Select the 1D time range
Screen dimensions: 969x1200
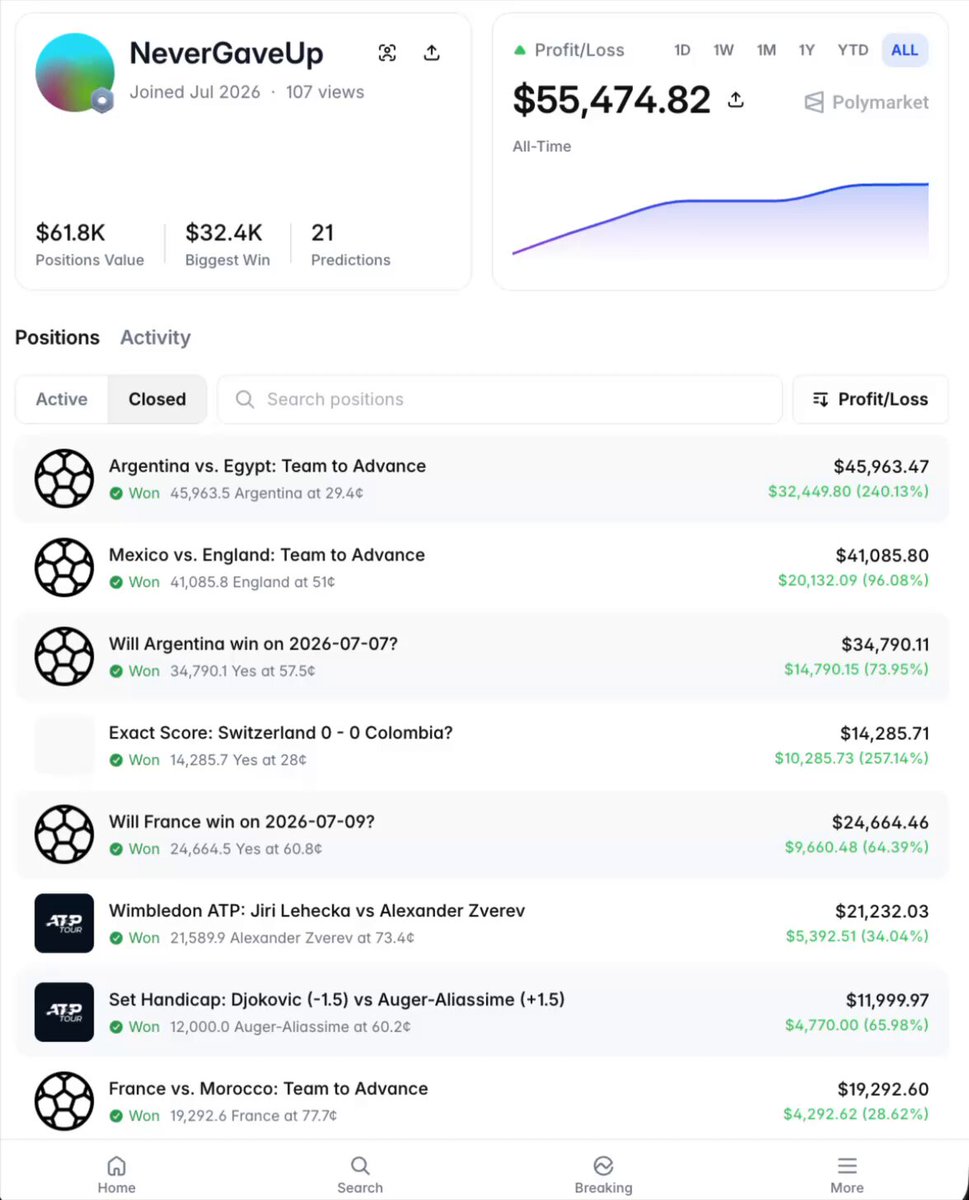tap(682, 50)
